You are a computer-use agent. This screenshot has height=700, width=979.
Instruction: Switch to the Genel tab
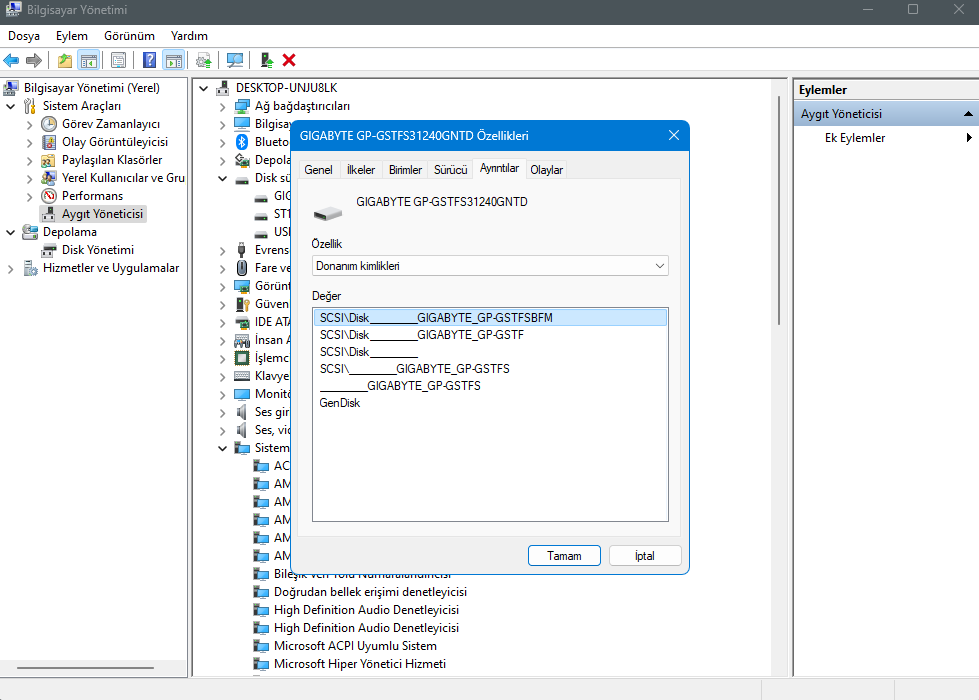[x=318, y=170]
